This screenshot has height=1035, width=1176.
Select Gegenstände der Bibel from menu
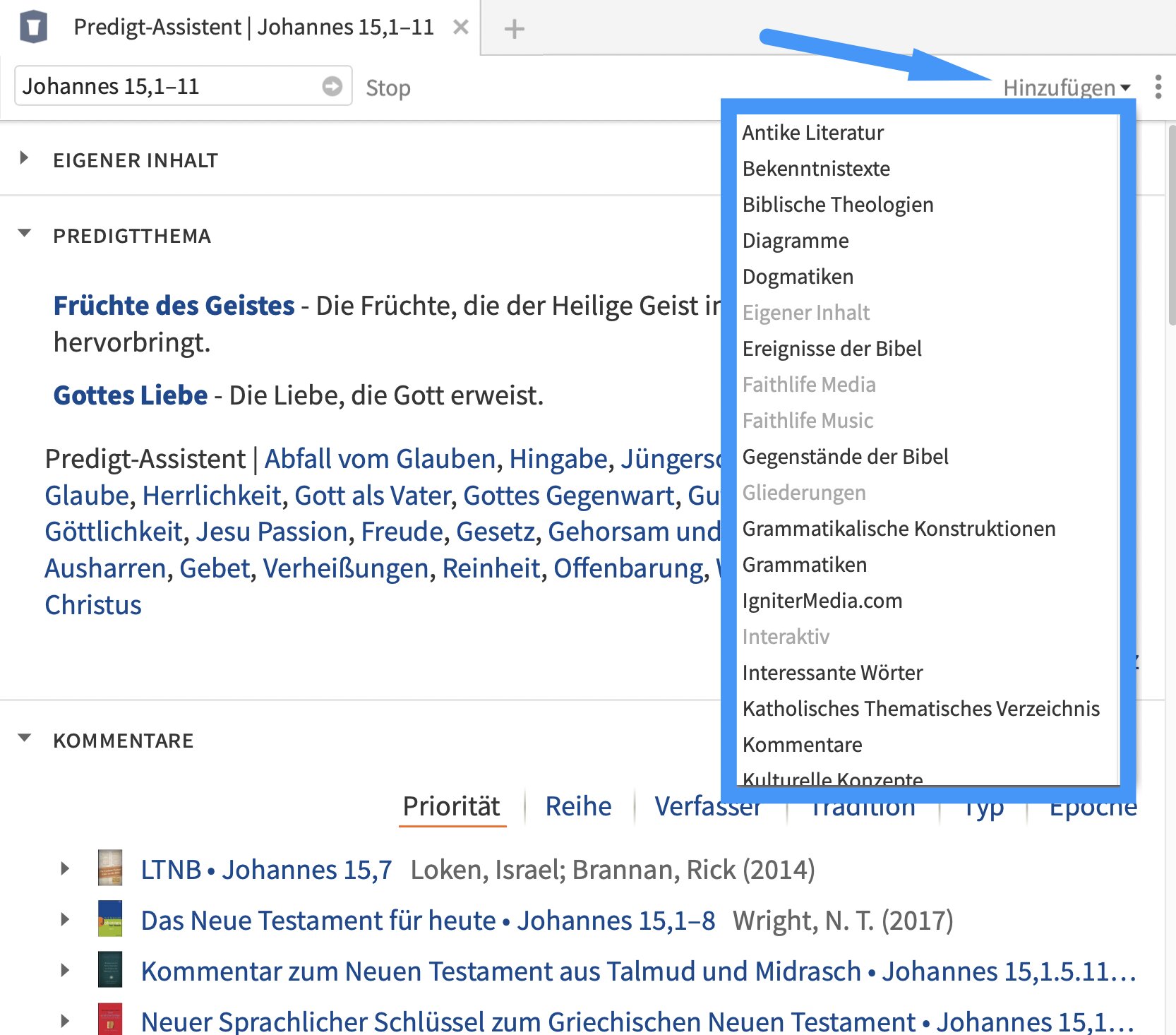coord(845,457)
